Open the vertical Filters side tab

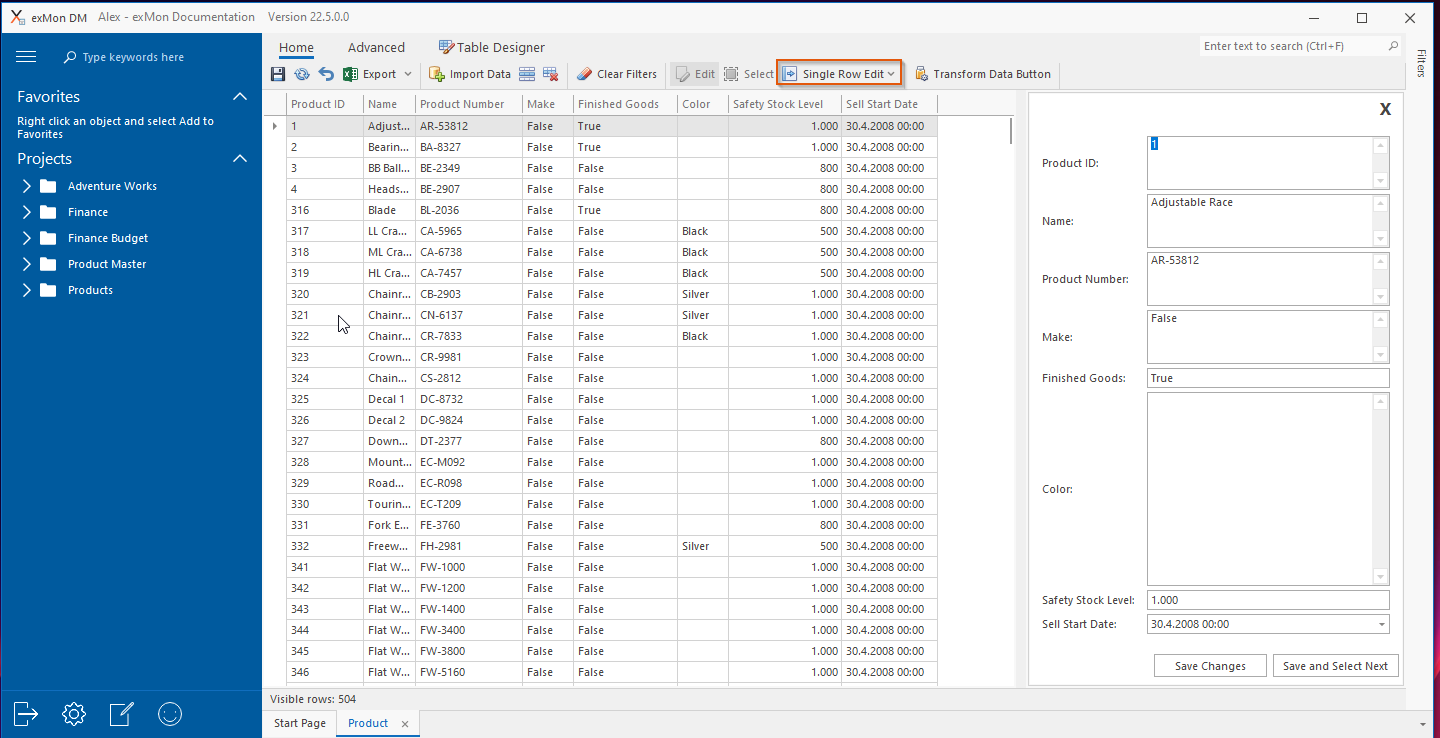(1420, 62)
